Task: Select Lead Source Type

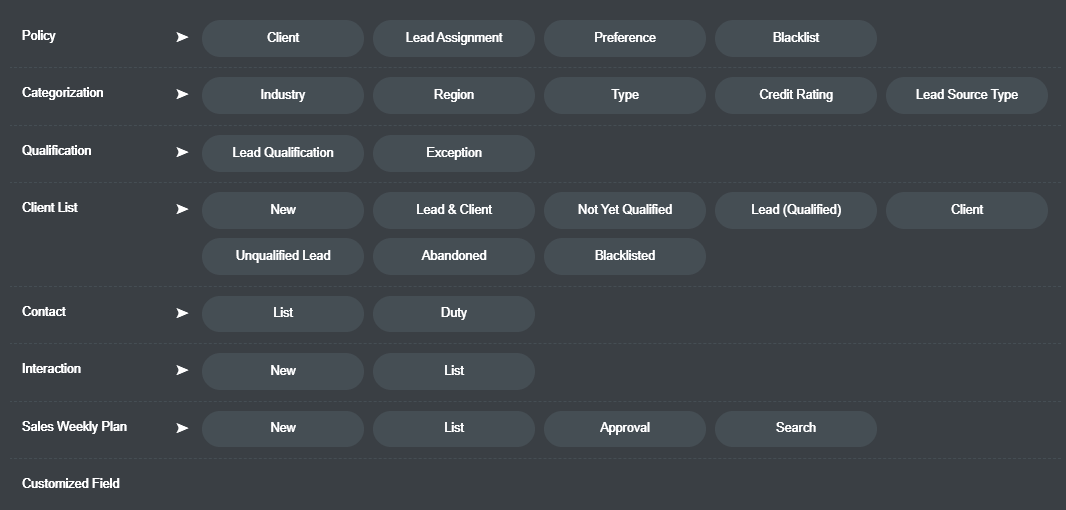Action: click(x=967, y=95)
